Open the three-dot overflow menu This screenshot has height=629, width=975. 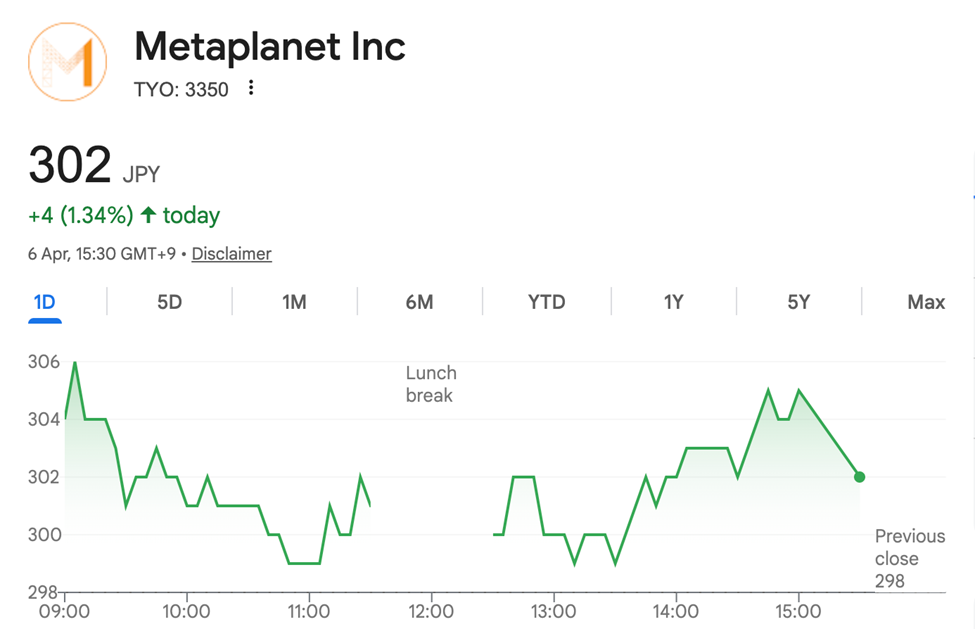click(x=249, y=88)
